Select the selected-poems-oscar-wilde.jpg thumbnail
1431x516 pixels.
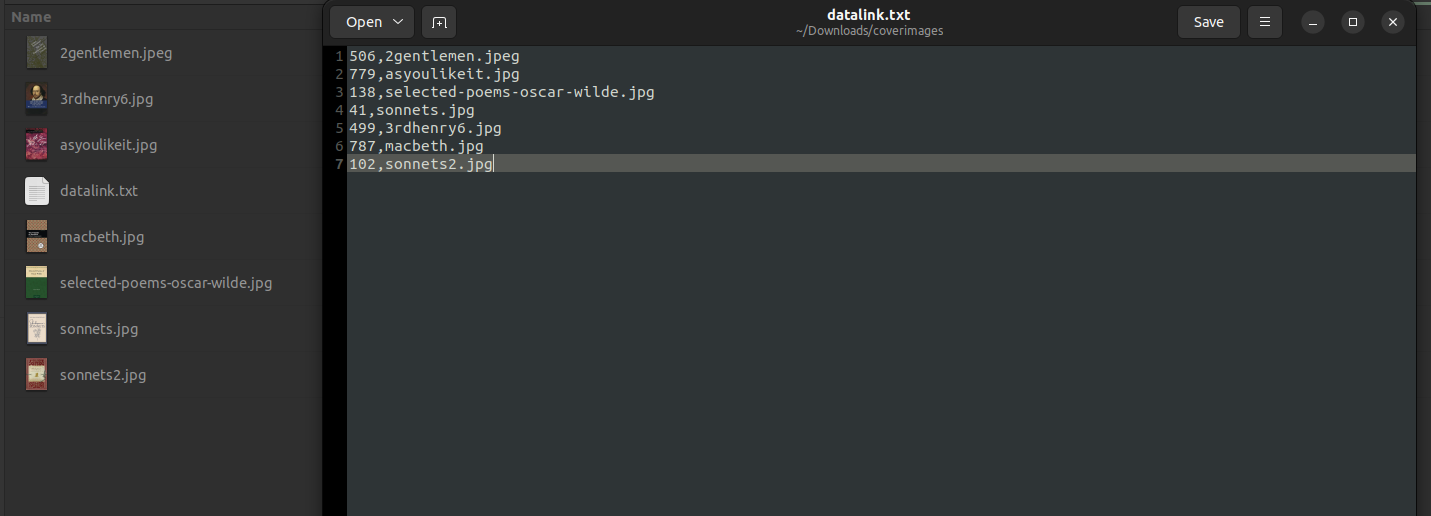tap(37, 283)
